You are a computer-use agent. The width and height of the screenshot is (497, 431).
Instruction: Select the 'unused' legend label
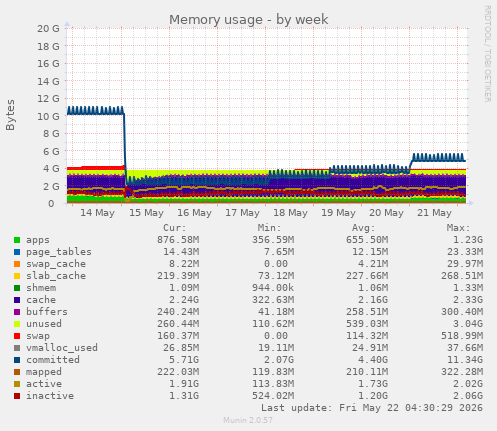44,324
